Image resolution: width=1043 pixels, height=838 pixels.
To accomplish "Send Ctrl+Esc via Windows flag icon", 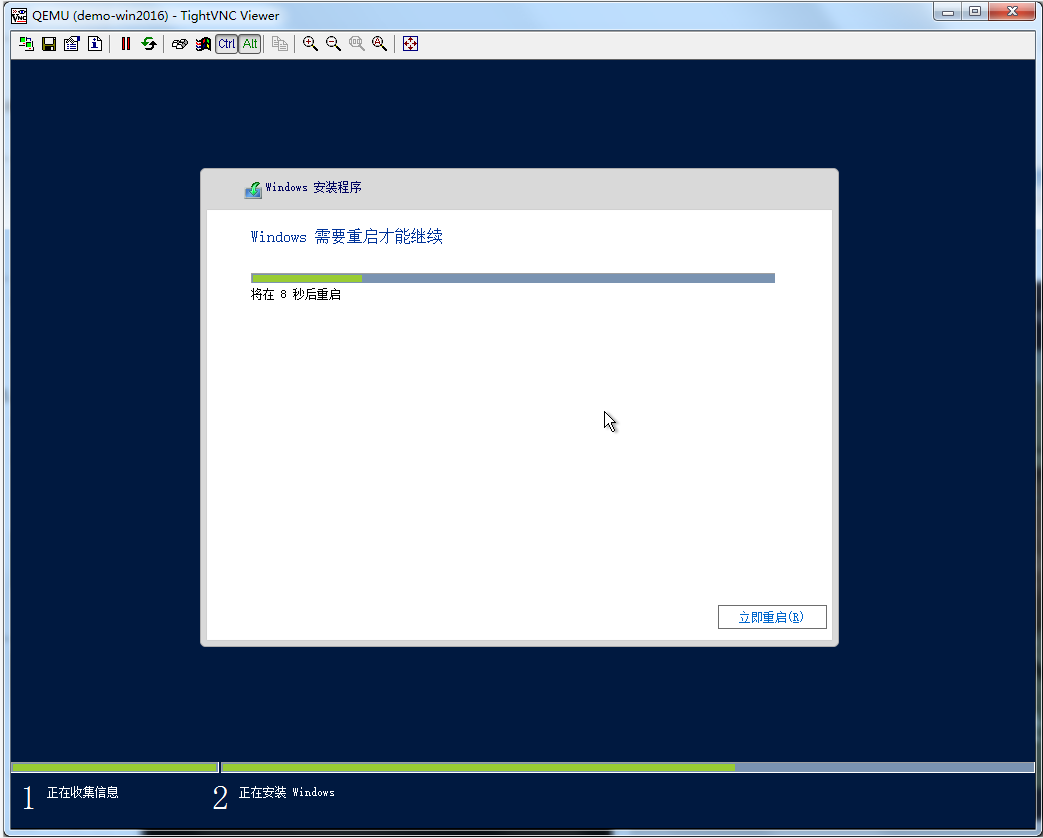I will (x=203, y=44).
